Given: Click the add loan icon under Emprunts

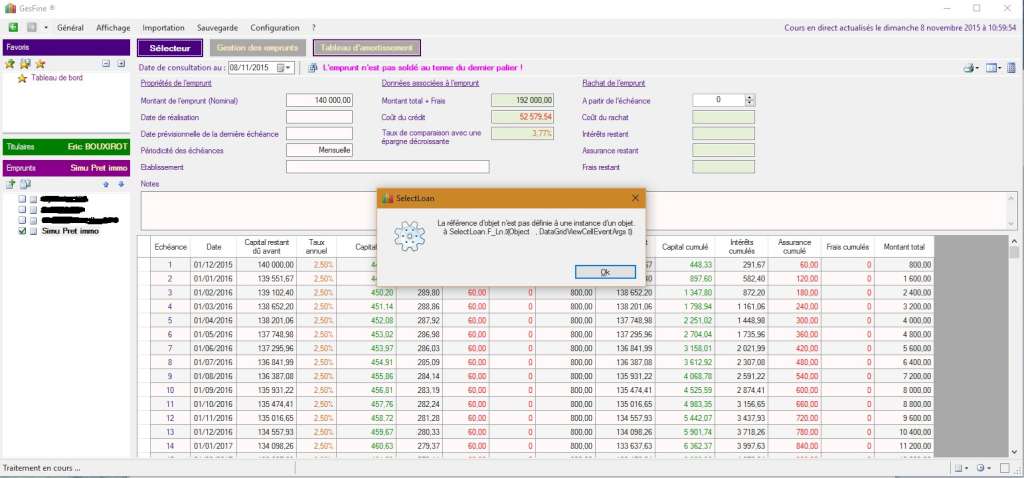Looking at the screenshot, I should pyautogui.click(x=11, y=184).
